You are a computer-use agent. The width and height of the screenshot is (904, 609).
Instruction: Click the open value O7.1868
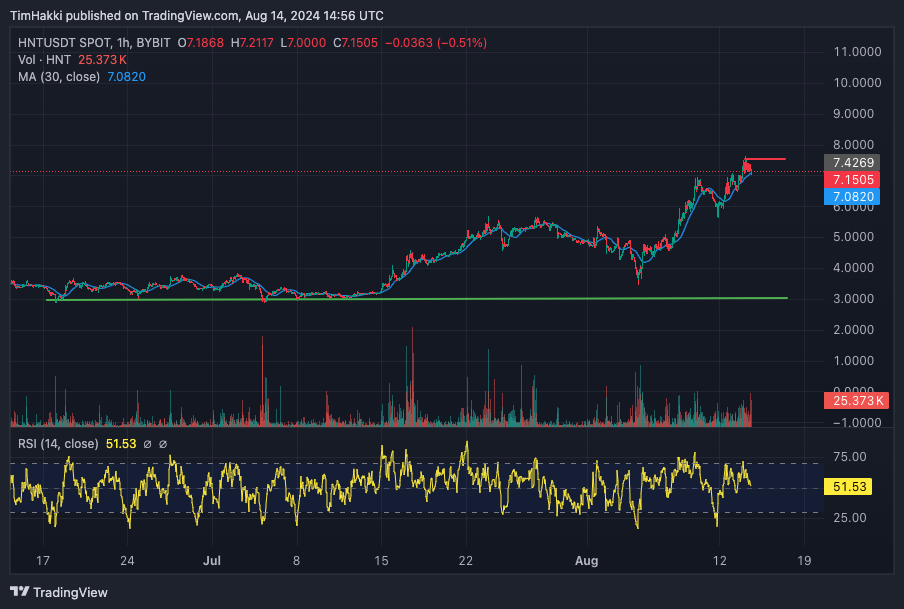[201, 43]
